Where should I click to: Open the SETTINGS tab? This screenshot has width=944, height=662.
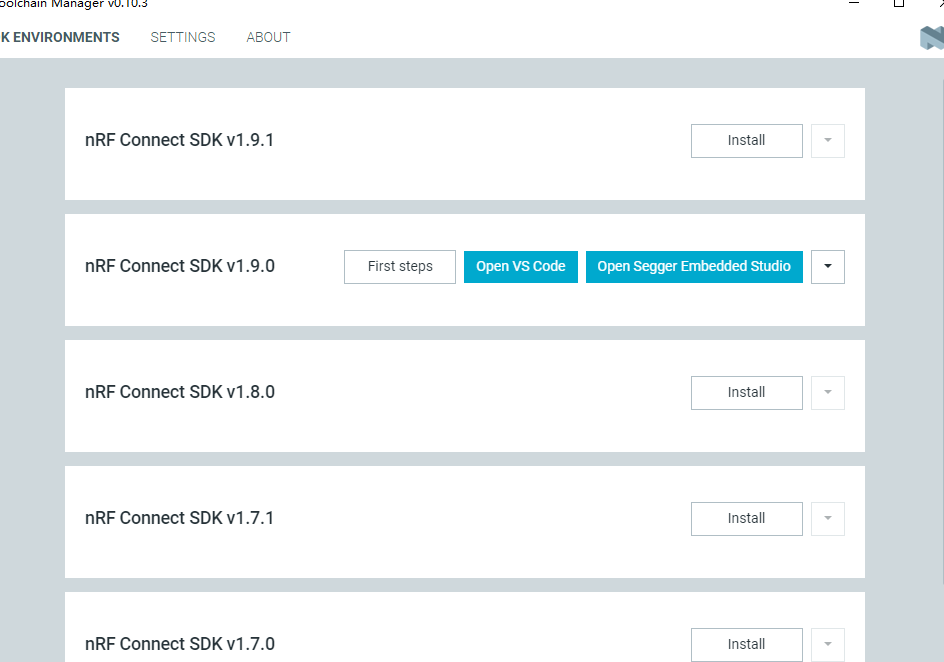(182, 37)
